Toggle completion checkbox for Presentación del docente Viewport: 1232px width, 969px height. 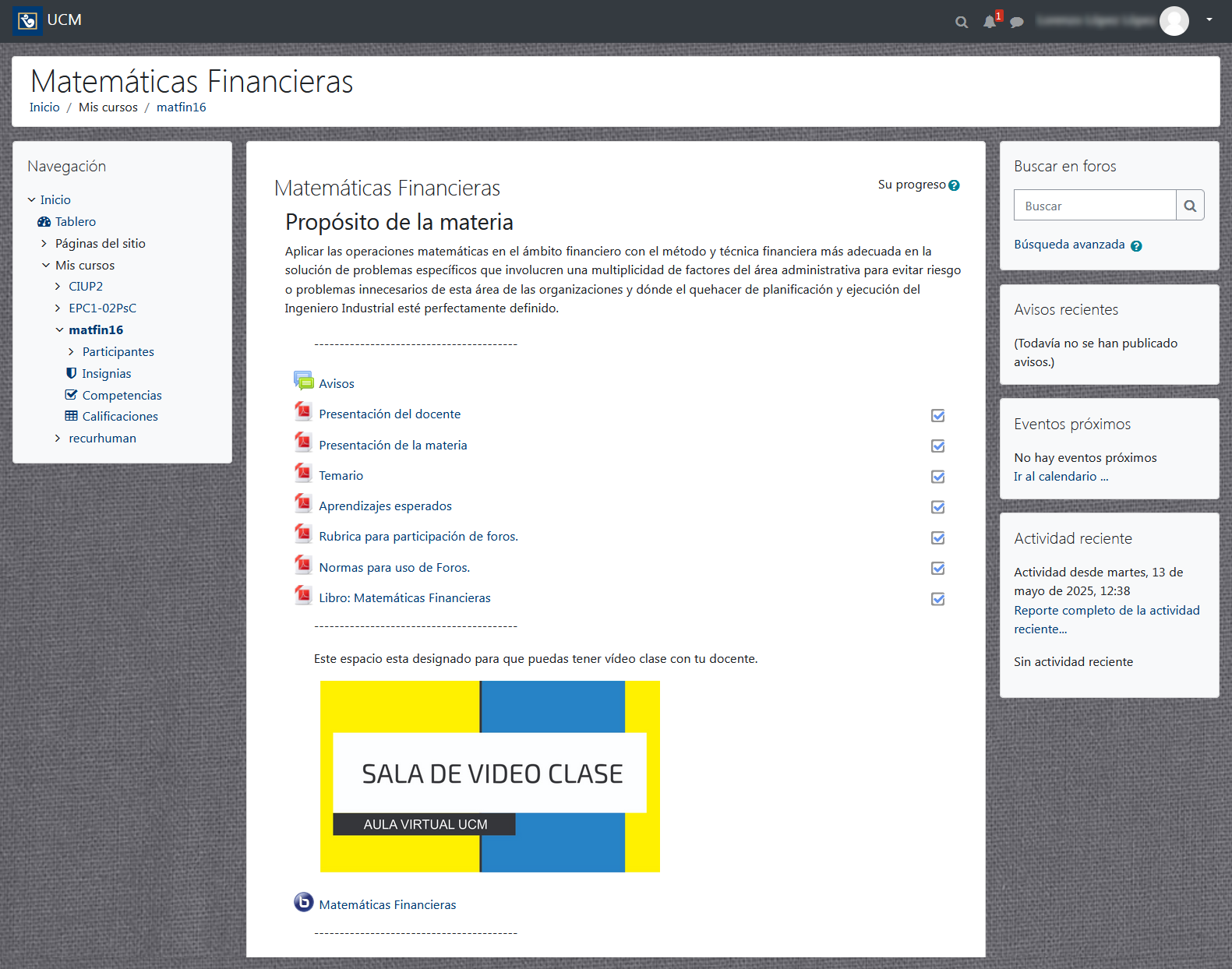pos(938,415)
